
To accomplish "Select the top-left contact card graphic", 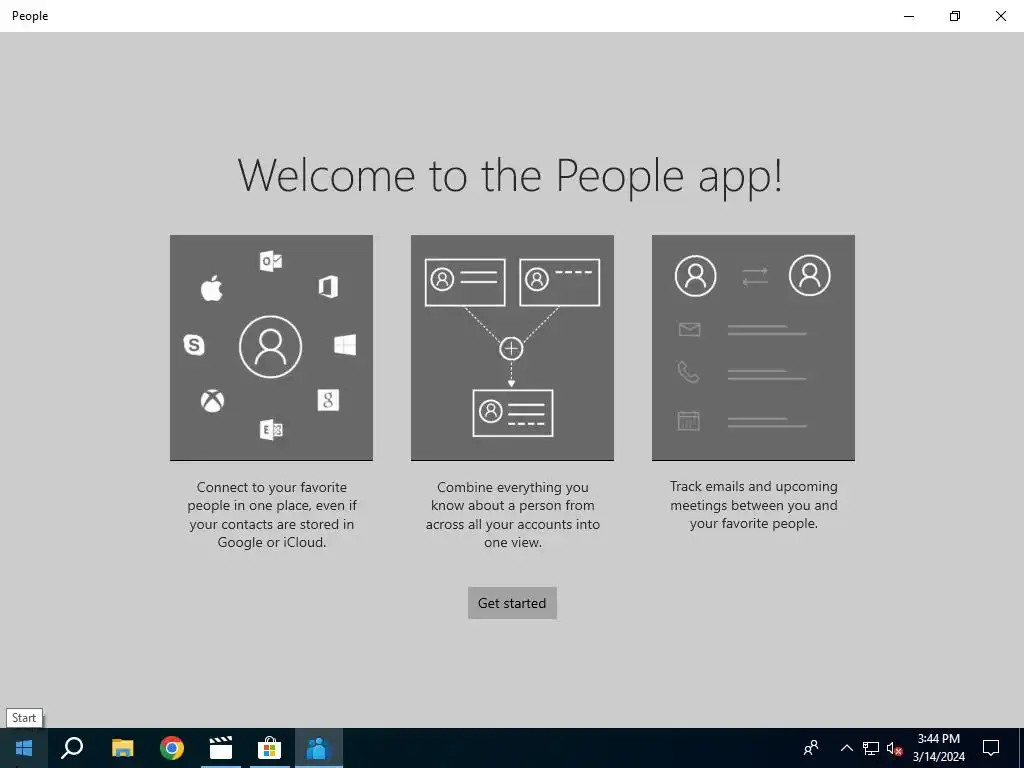I will 465,282.
